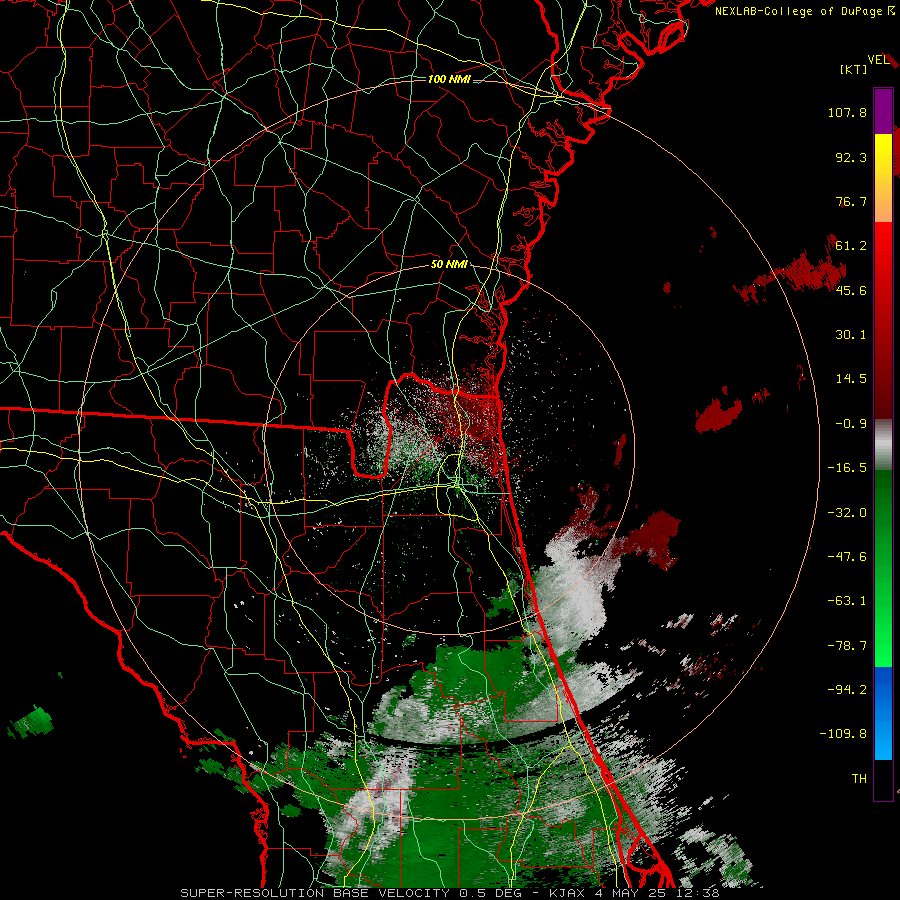Click the blue segment of the color bar
Viewport: 900px width, 900px height.
tap(883, 713)
